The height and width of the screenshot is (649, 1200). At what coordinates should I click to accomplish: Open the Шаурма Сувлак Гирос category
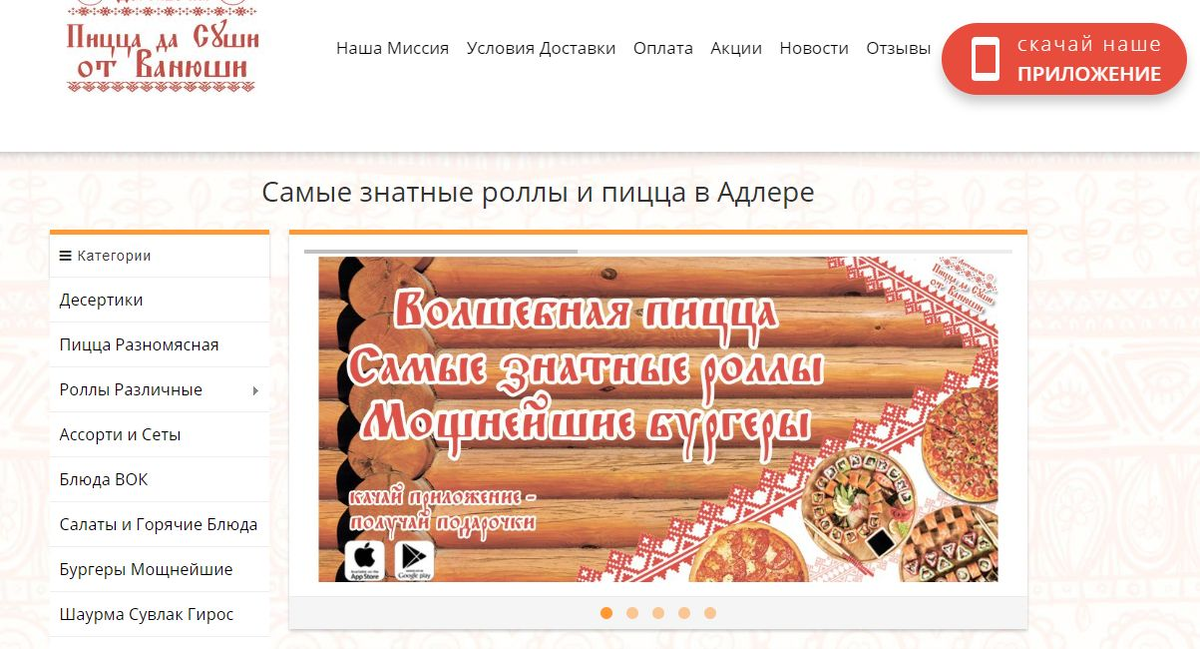160,614
